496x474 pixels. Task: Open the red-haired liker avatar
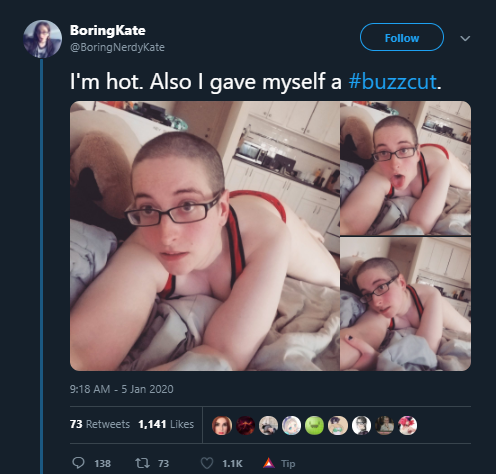(x=222, y=425)
